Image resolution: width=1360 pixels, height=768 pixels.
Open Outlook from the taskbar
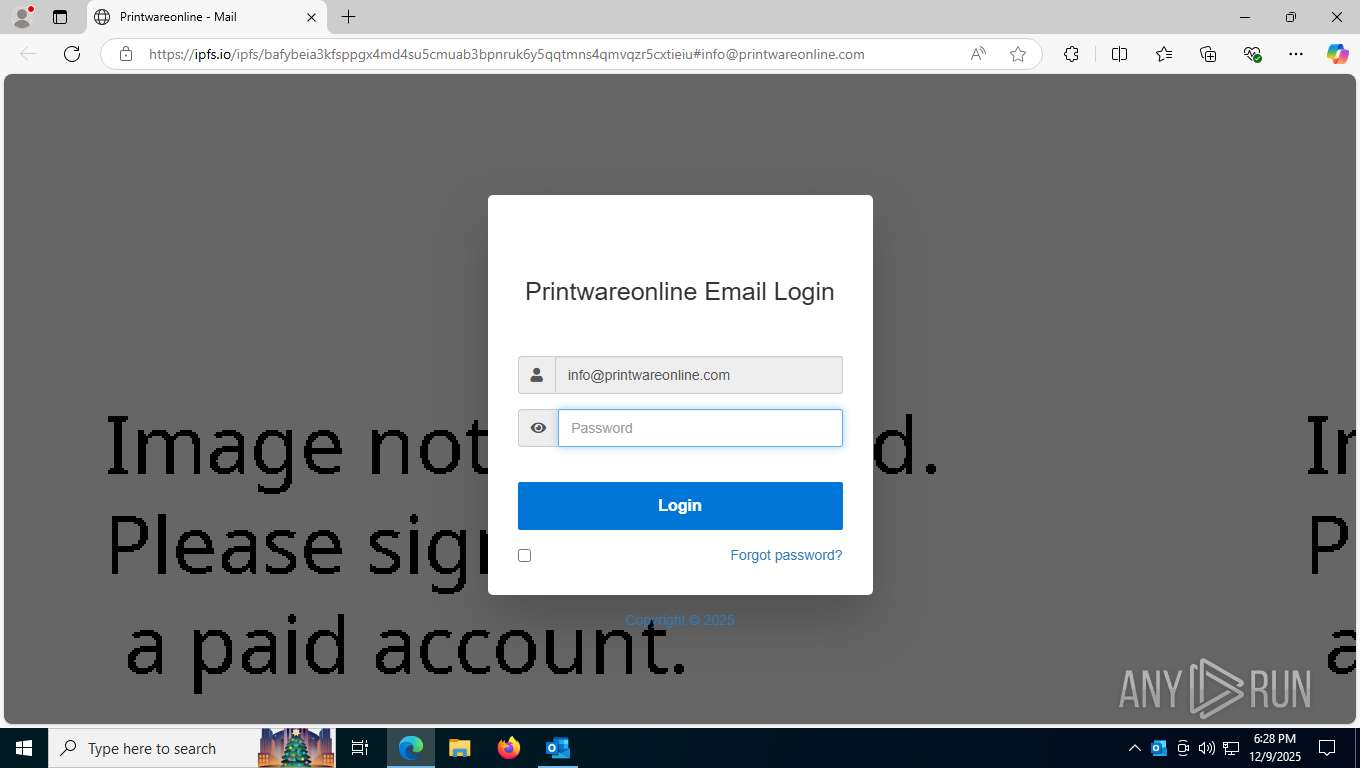point(557,748)
